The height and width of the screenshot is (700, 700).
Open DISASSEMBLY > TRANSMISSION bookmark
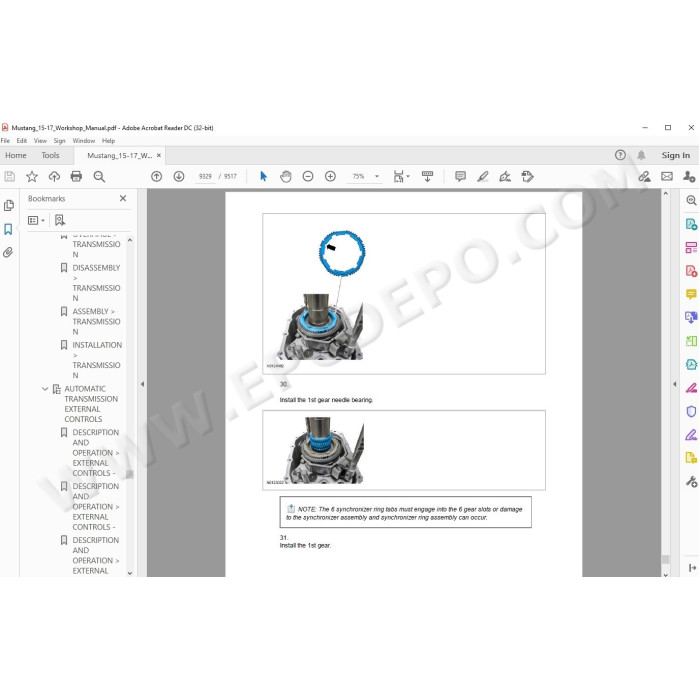coord(96,283)
